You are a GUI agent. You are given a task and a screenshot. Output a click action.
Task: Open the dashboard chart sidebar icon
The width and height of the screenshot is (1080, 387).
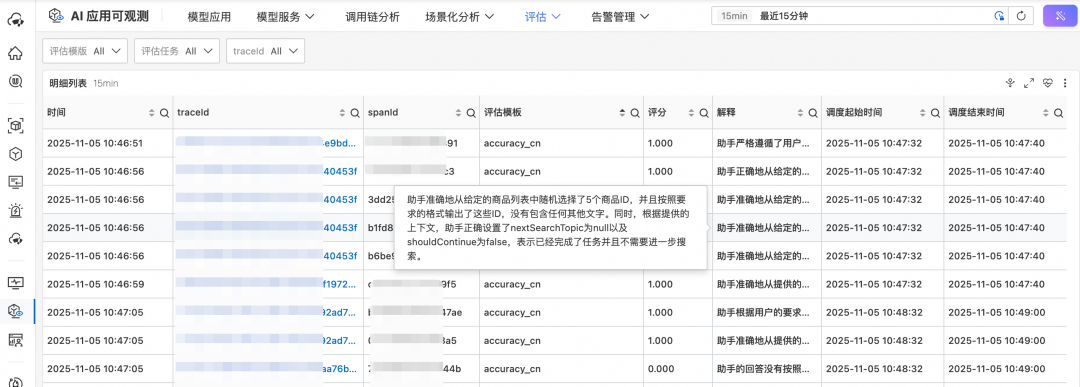pos(15,339)
